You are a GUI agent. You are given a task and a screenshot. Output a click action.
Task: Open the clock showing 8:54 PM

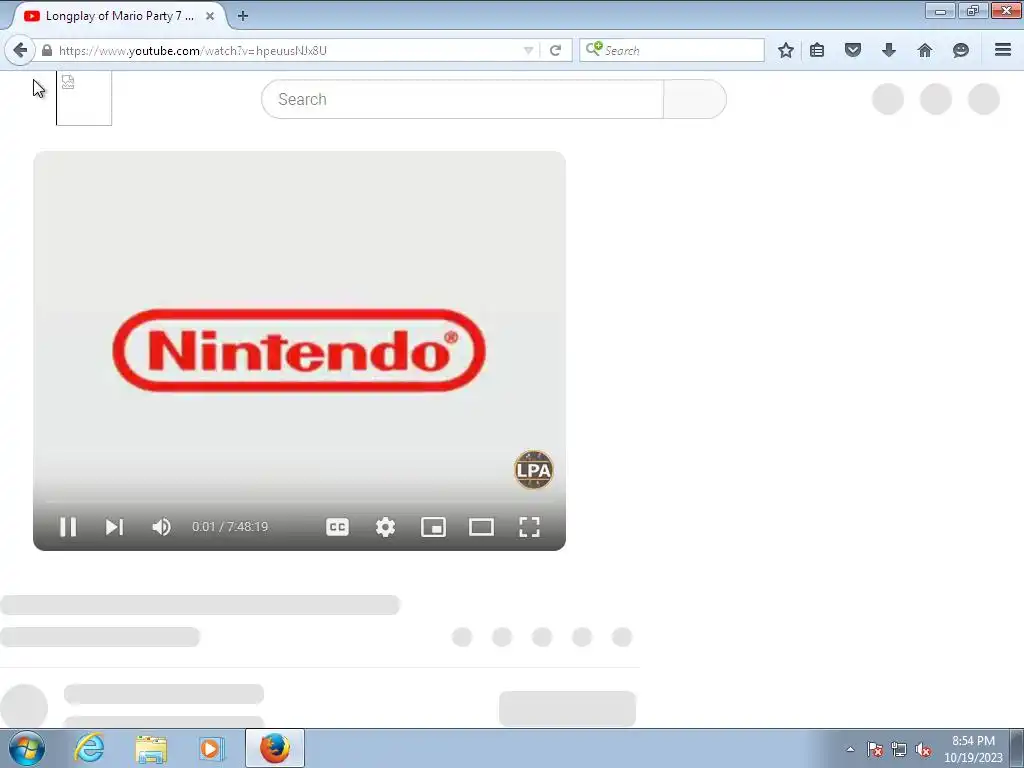point(973,748)
